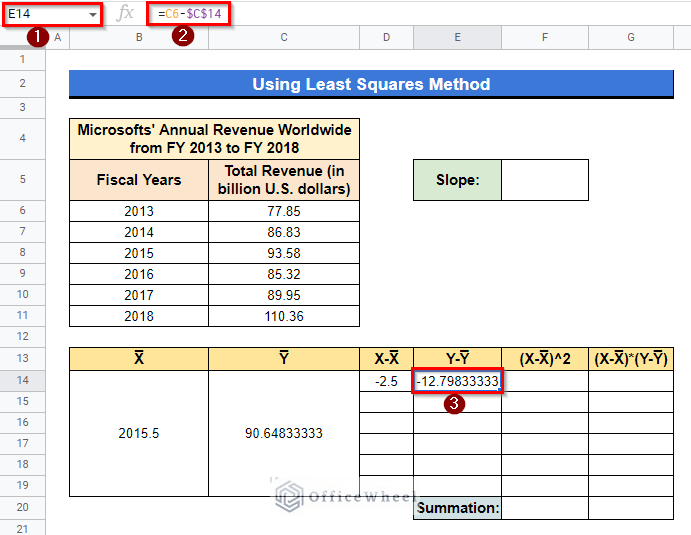The image size is (691, 535).
Task: Select row 11 header
Action: [22, 316]
